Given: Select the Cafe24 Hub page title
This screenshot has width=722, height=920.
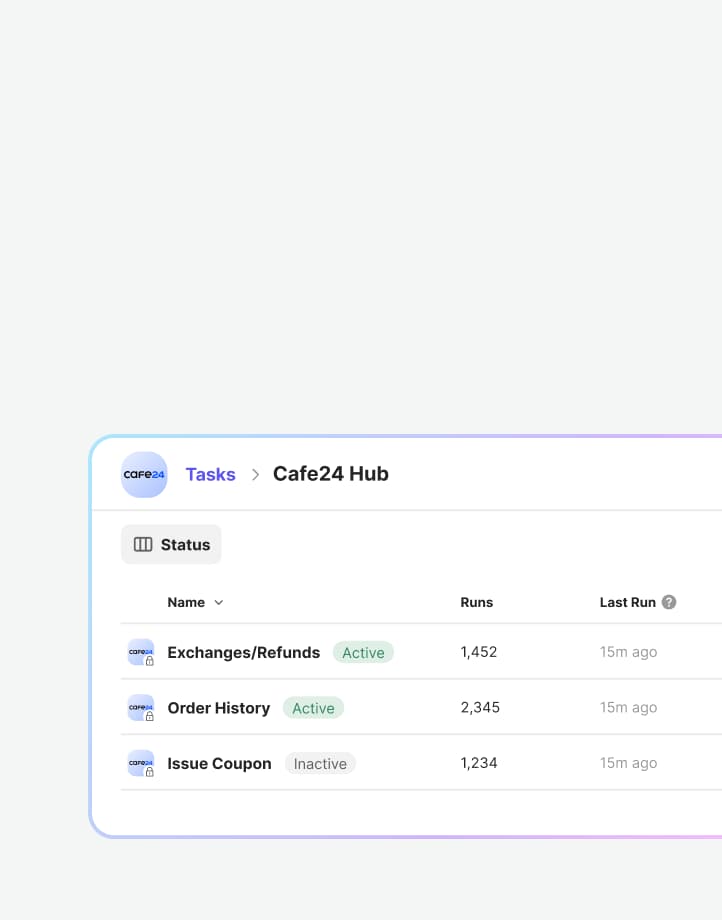Looking at the screenshot, I should [x=330, y=474].
